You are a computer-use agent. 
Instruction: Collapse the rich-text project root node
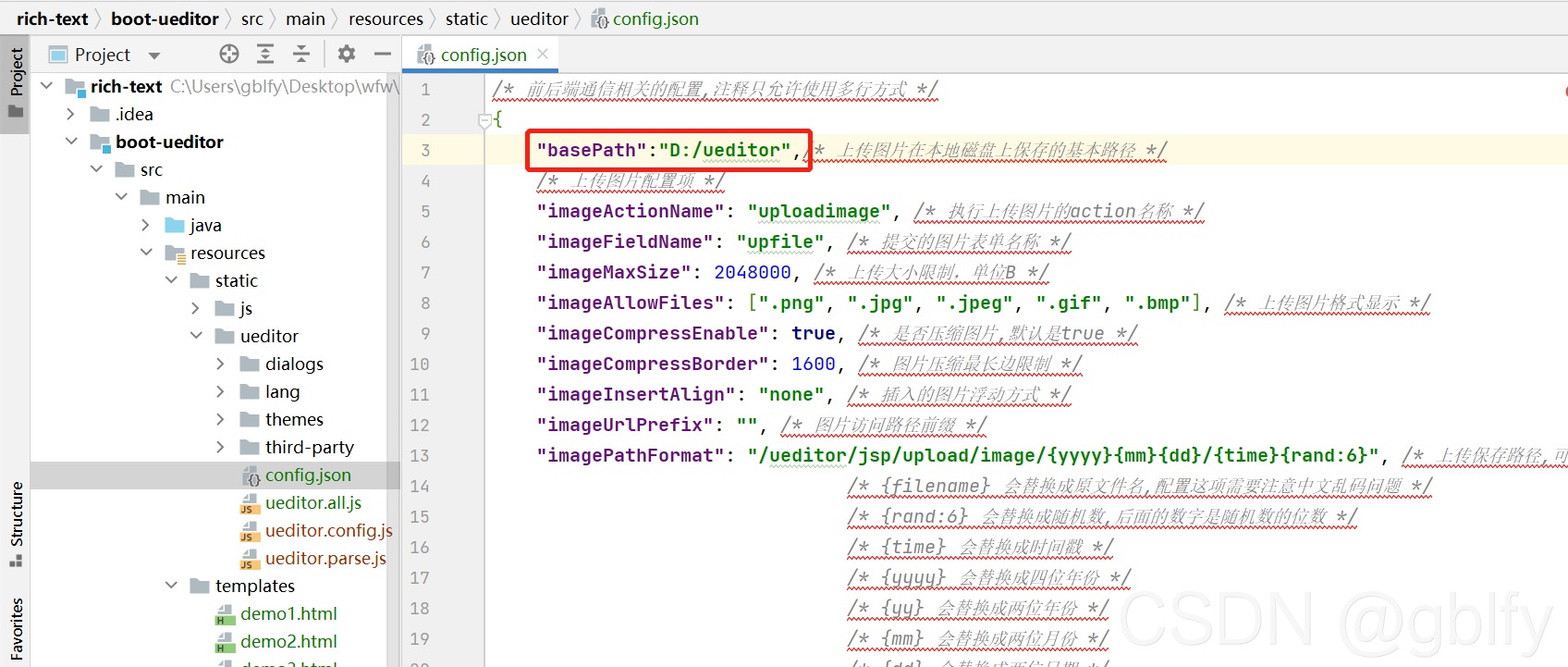pyautogui.click(x=46, y=86)
